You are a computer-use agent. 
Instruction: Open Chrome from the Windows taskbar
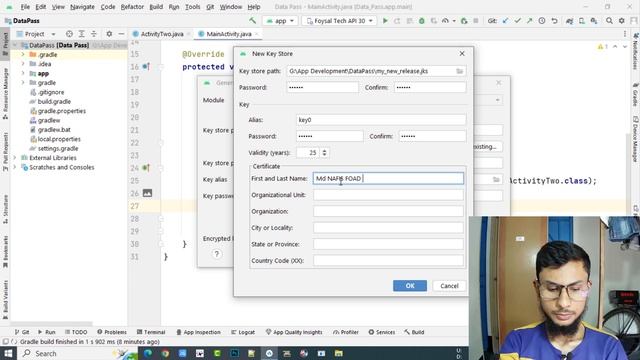[x=165, y=353]
